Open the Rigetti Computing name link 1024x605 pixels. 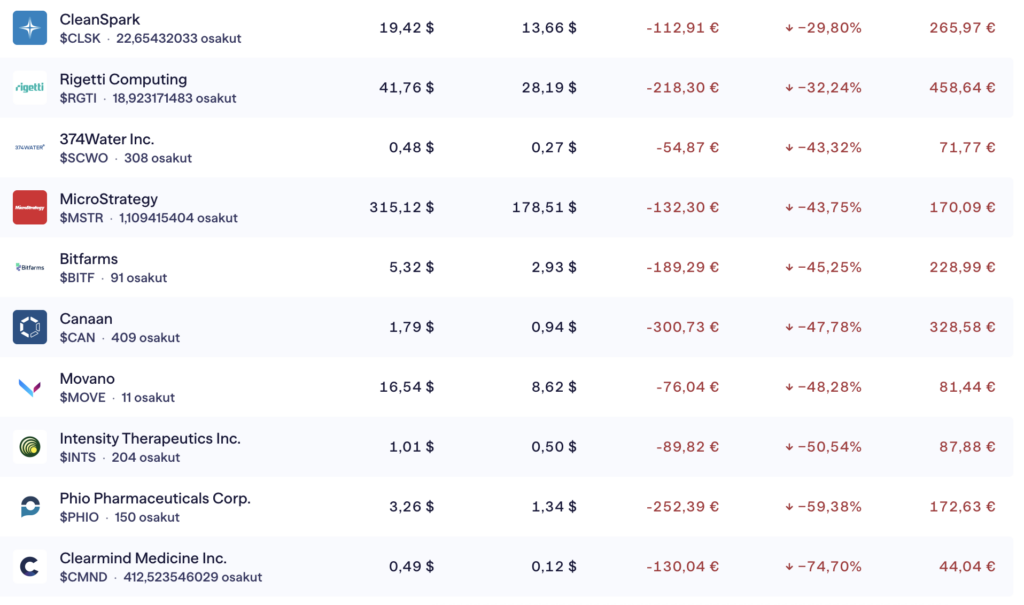click(x=123, y=79)
